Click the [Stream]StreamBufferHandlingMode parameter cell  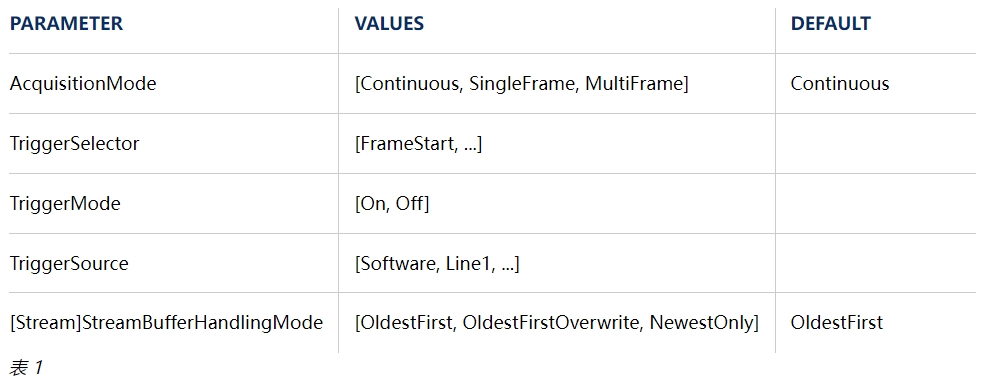tap(167, 322)
